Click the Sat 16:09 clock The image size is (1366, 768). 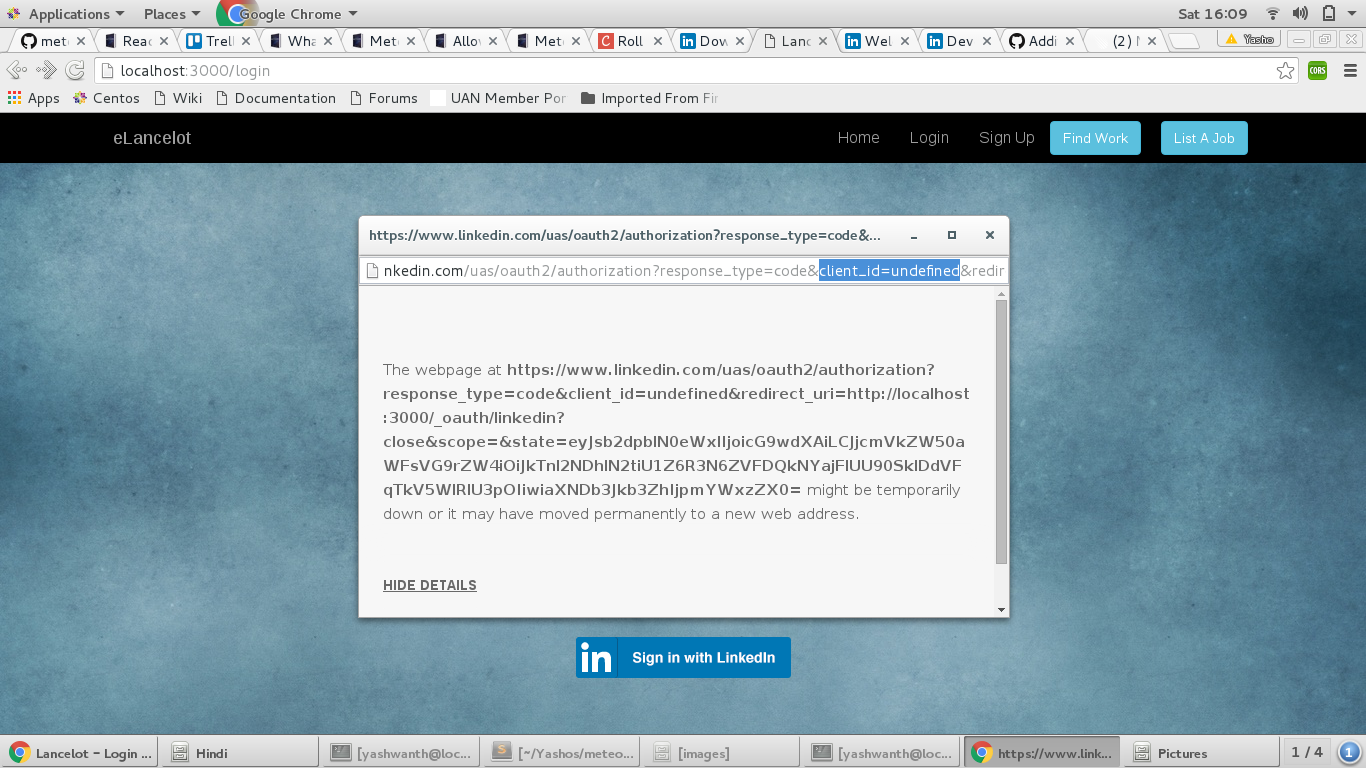[x=1212, y=14]
